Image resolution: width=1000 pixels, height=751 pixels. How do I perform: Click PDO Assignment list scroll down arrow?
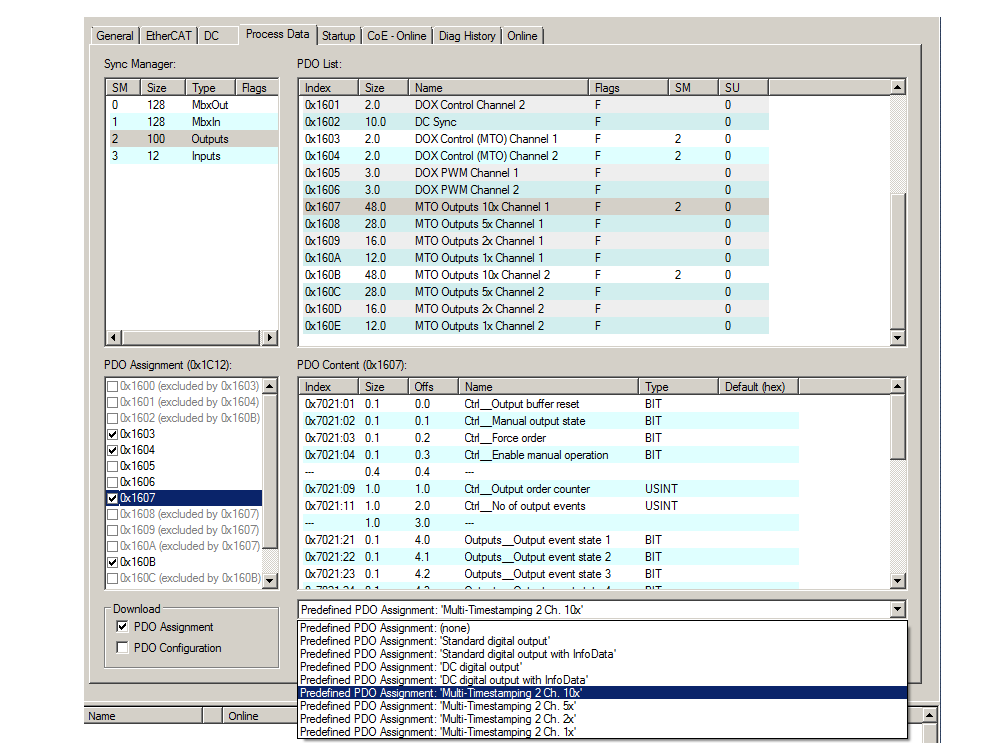coord(270,580)
